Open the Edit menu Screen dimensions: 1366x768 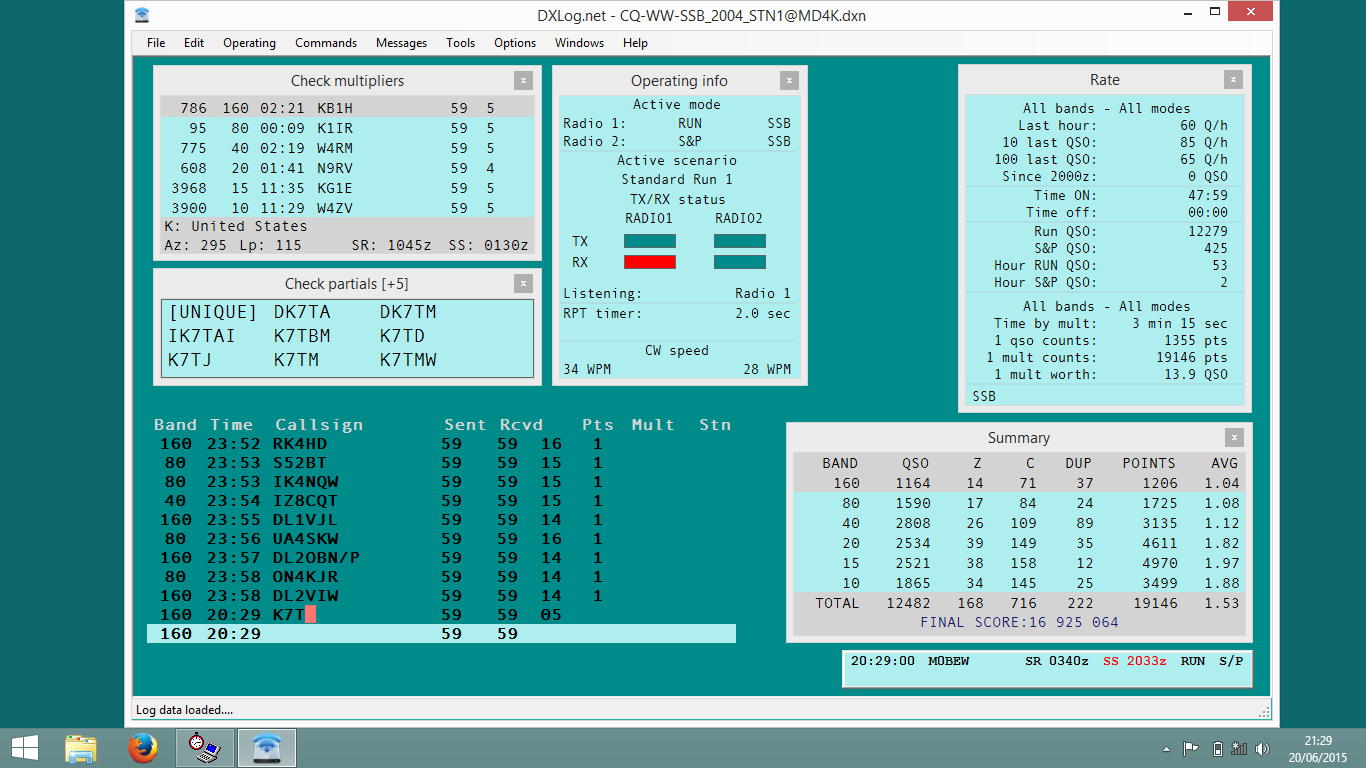click(194, 43)
